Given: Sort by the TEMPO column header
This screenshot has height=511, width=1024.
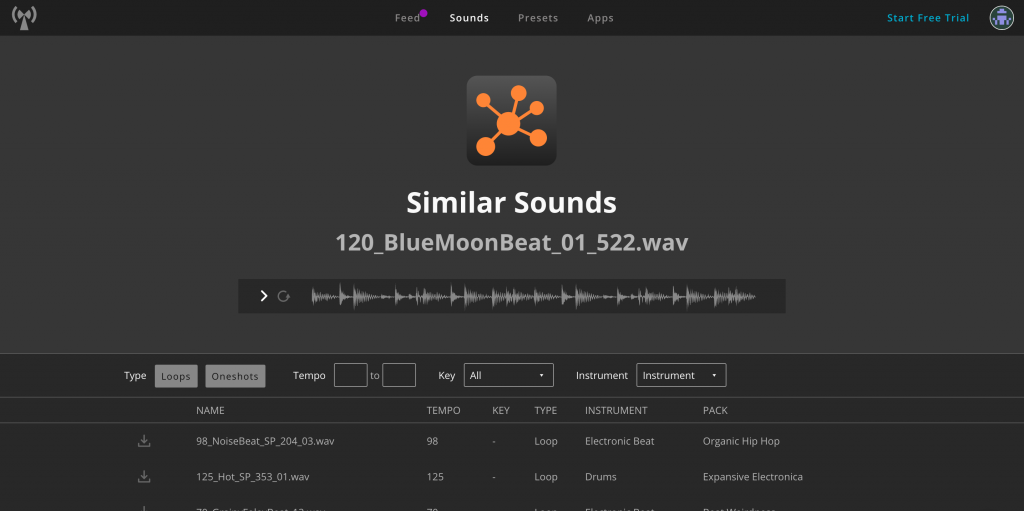Looking at the screenshot, I should coord(443,410).
